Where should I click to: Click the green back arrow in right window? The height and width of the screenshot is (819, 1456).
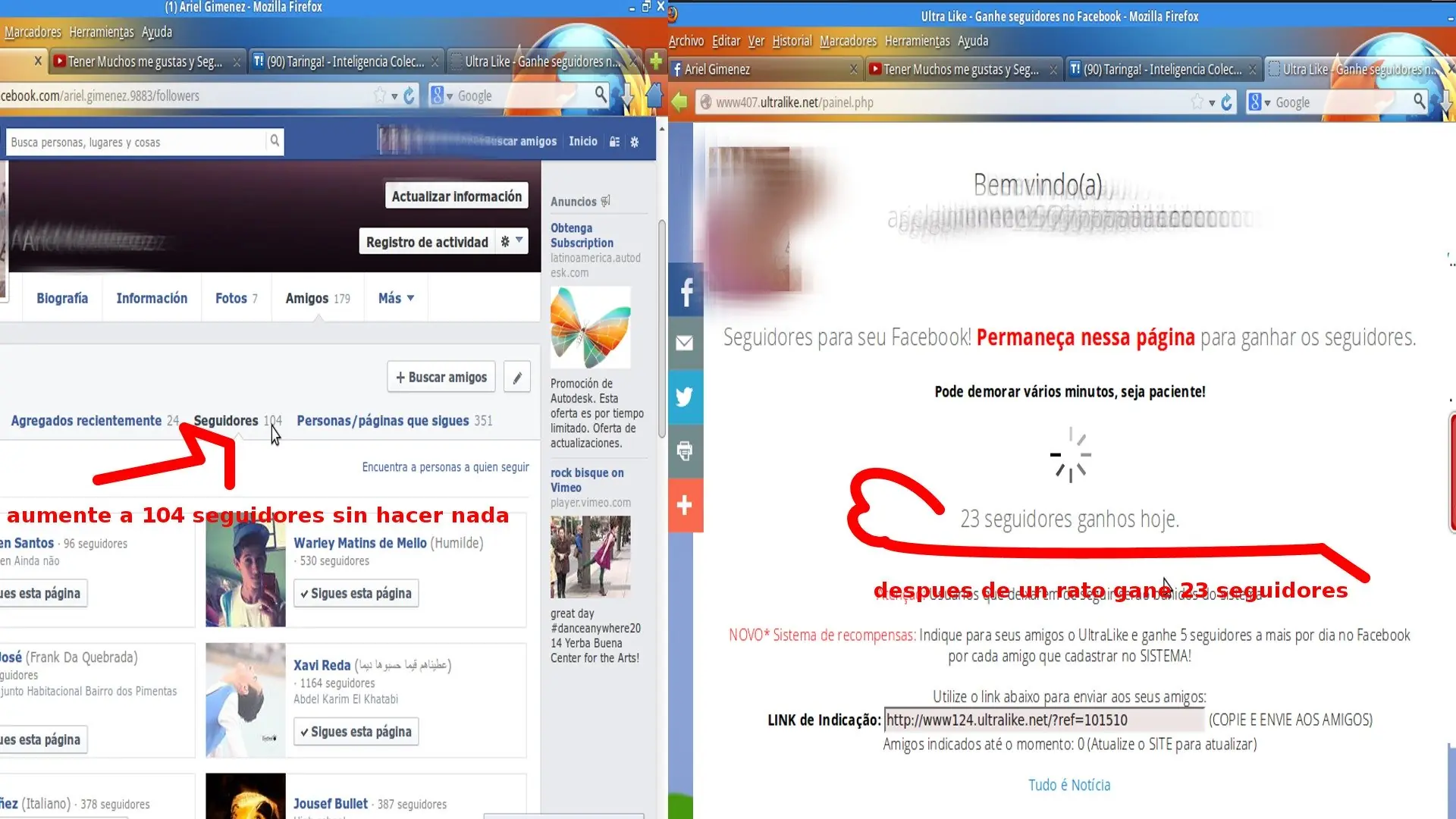[x=679, y=102]
